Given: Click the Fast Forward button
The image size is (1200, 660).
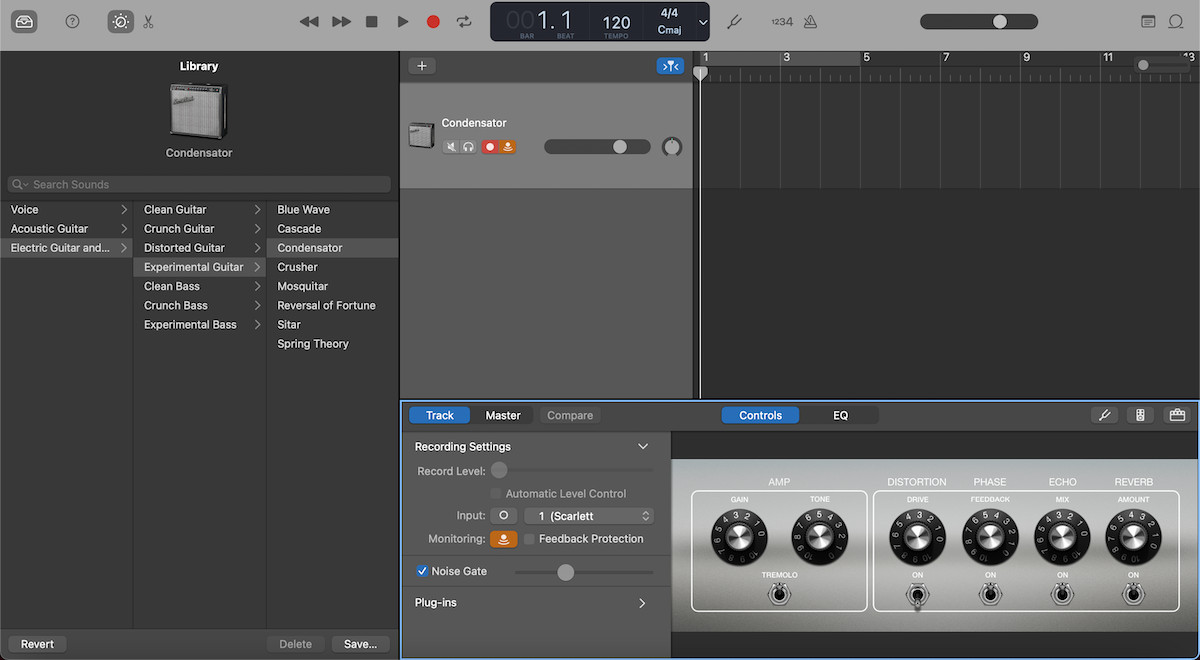Looking at the screenshot, I should (x=341, y=21).
